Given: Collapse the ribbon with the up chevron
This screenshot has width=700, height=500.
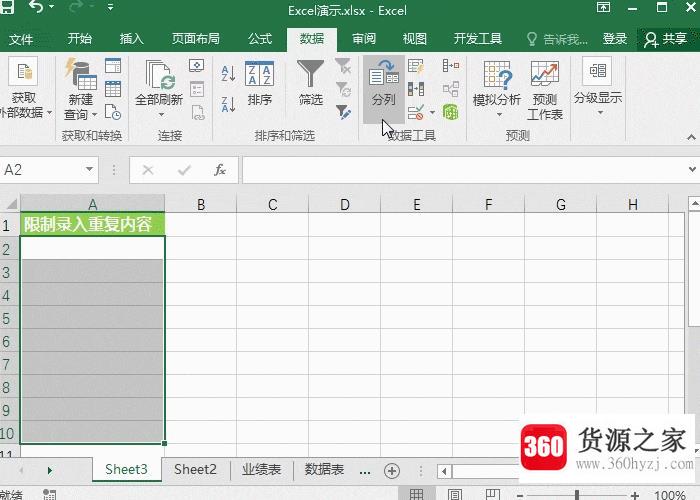Looking at the screenshot, I should 692,137.
